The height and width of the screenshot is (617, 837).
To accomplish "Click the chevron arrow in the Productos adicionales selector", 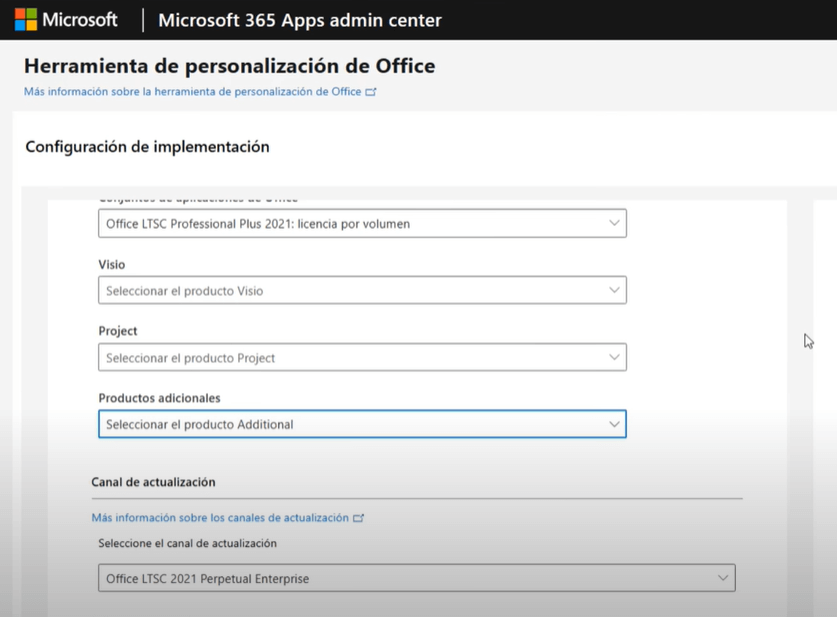I will point(614,424).
